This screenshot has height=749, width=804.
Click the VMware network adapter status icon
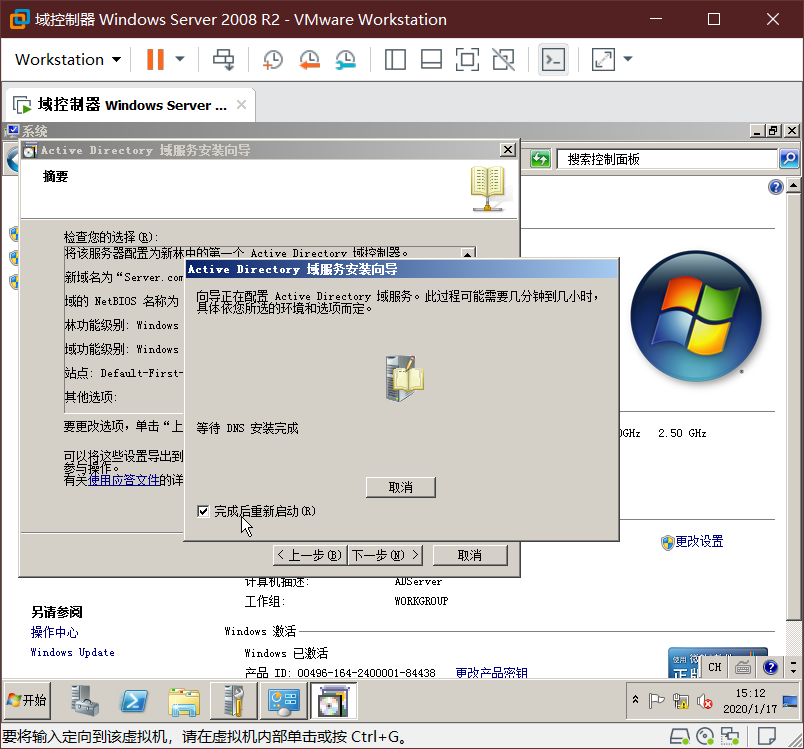click(x=730, y=737)
